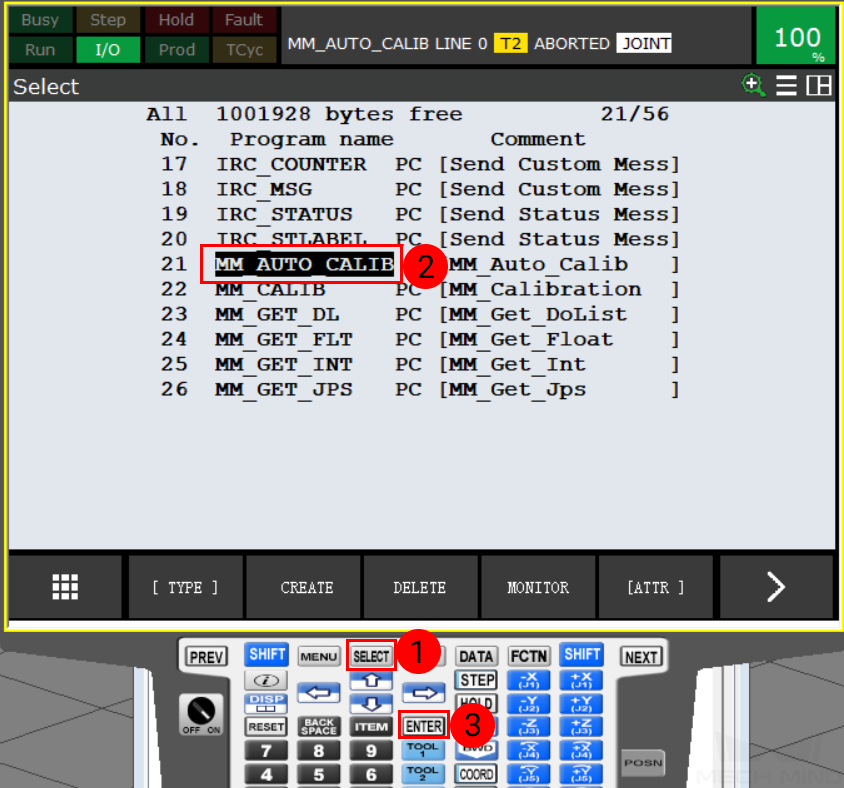844x788 pixels.
Task: Click the +Y (J5) jog key
Action: click(x=581, y=773)
